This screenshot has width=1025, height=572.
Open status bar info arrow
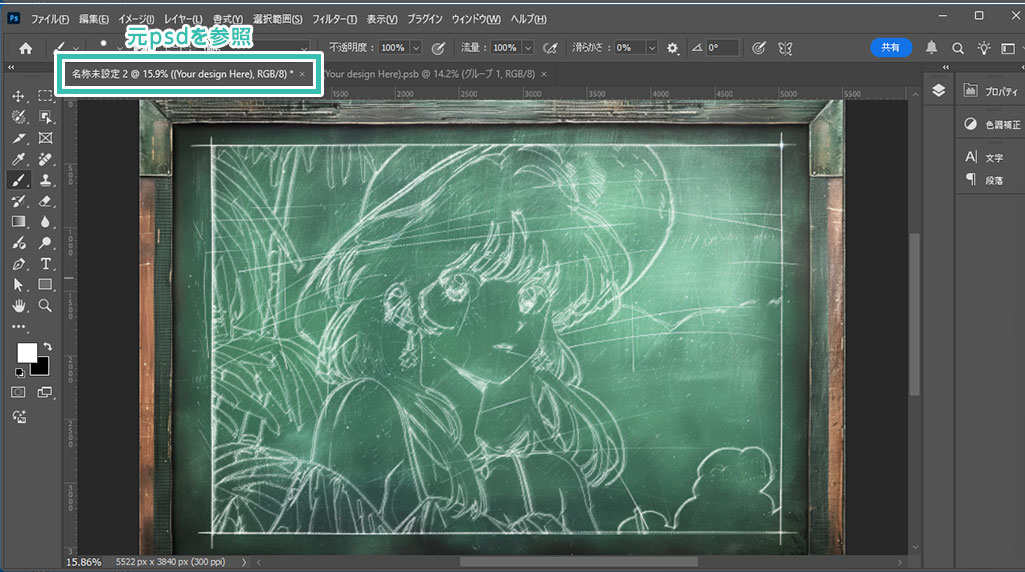click(244, 562)
